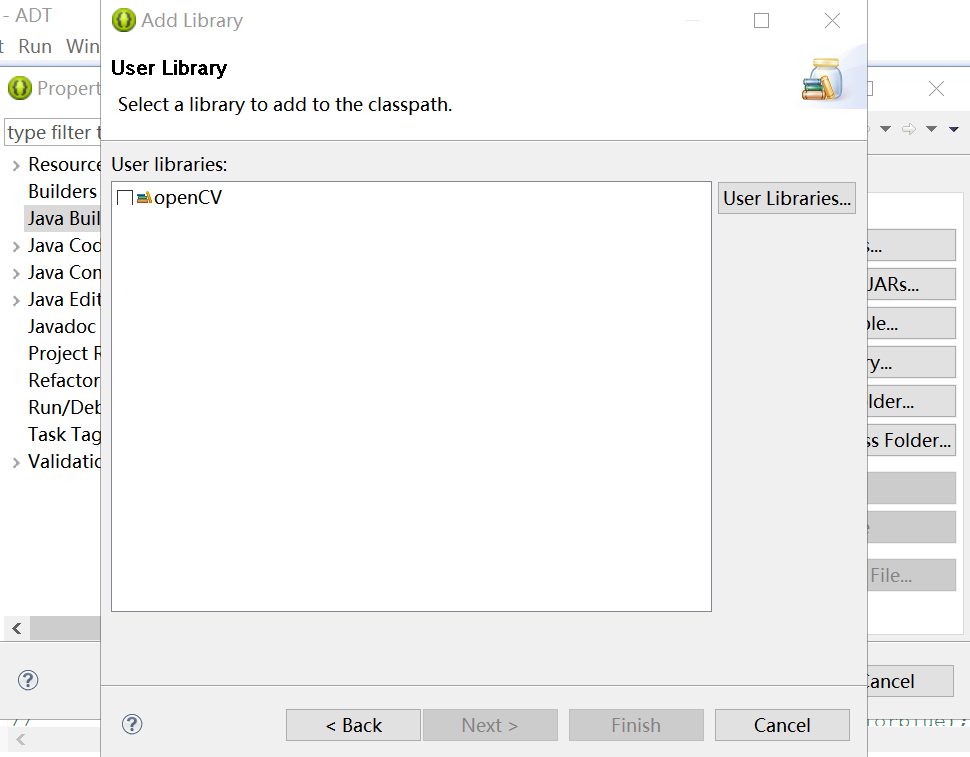Image resolution: width=970 pixels, height=757 pixels.
Task: Expand the Java Editor tree node
Action: pos(16,301)
